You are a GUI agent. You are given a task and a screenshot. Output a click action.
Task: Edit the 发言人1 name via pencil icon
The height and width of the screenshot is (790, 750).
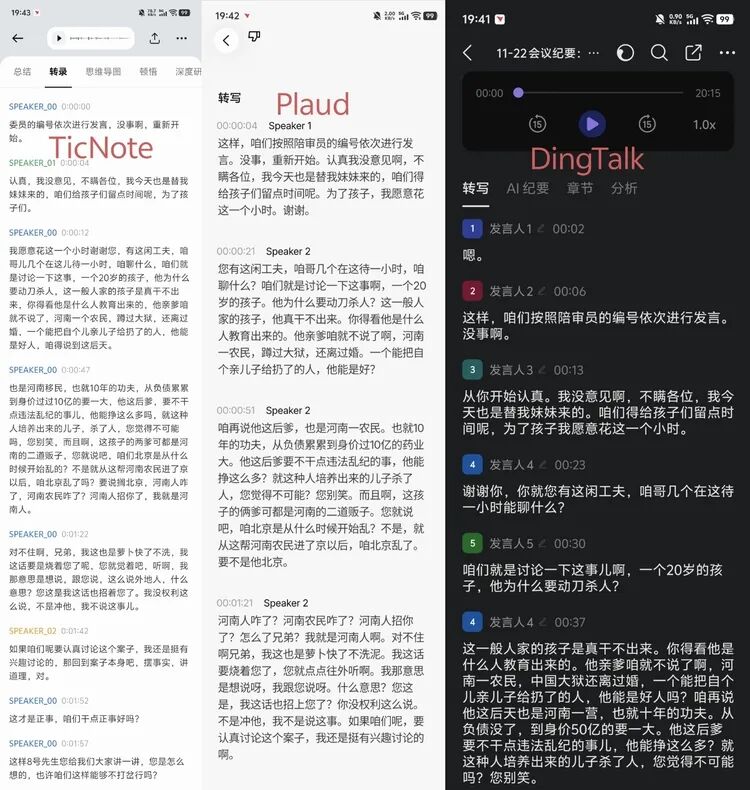pyautogui.click(x=541, y=229)
